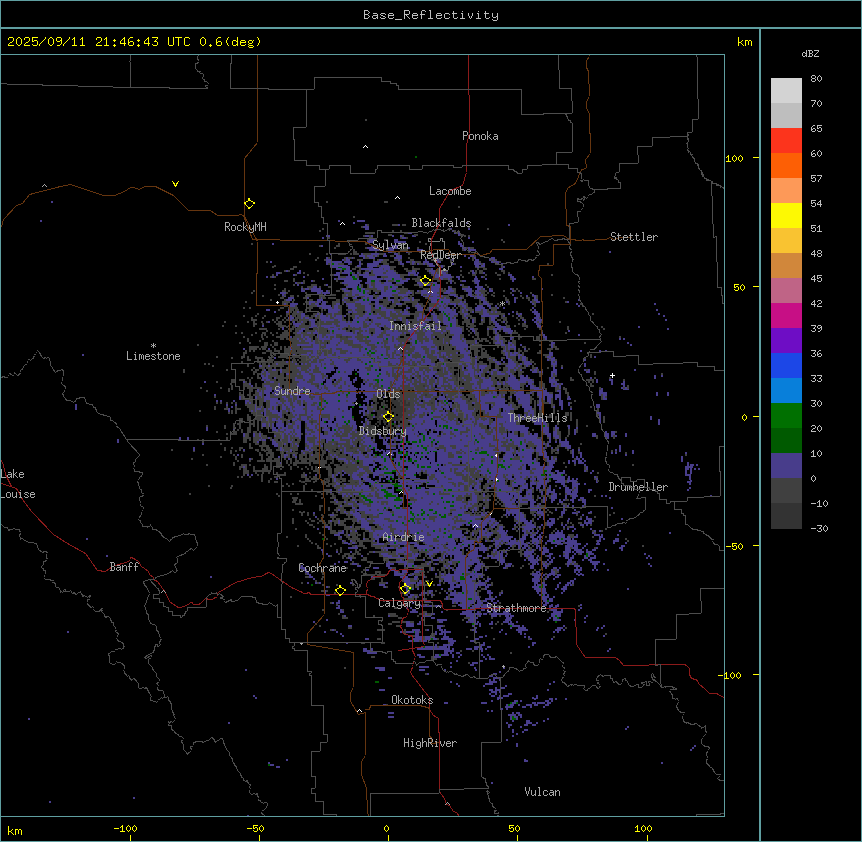
Task: Click the Okotoks town label
Action: click(412, 700)
